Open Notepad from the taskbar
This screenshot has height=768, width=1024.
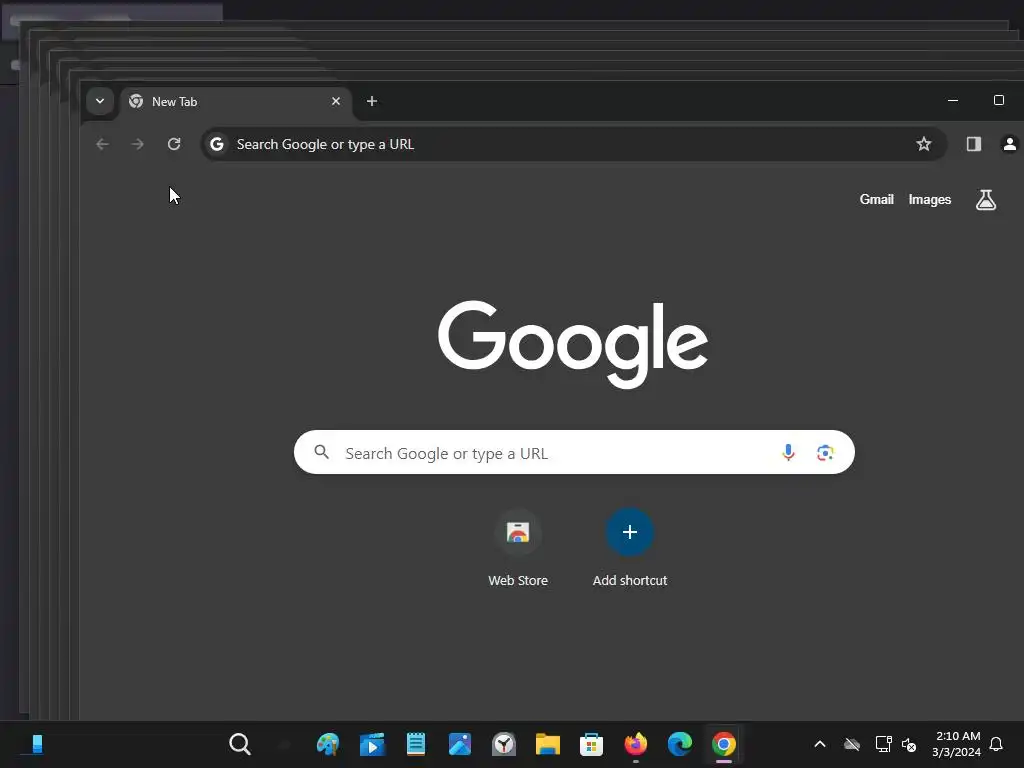tap(416, 744)
